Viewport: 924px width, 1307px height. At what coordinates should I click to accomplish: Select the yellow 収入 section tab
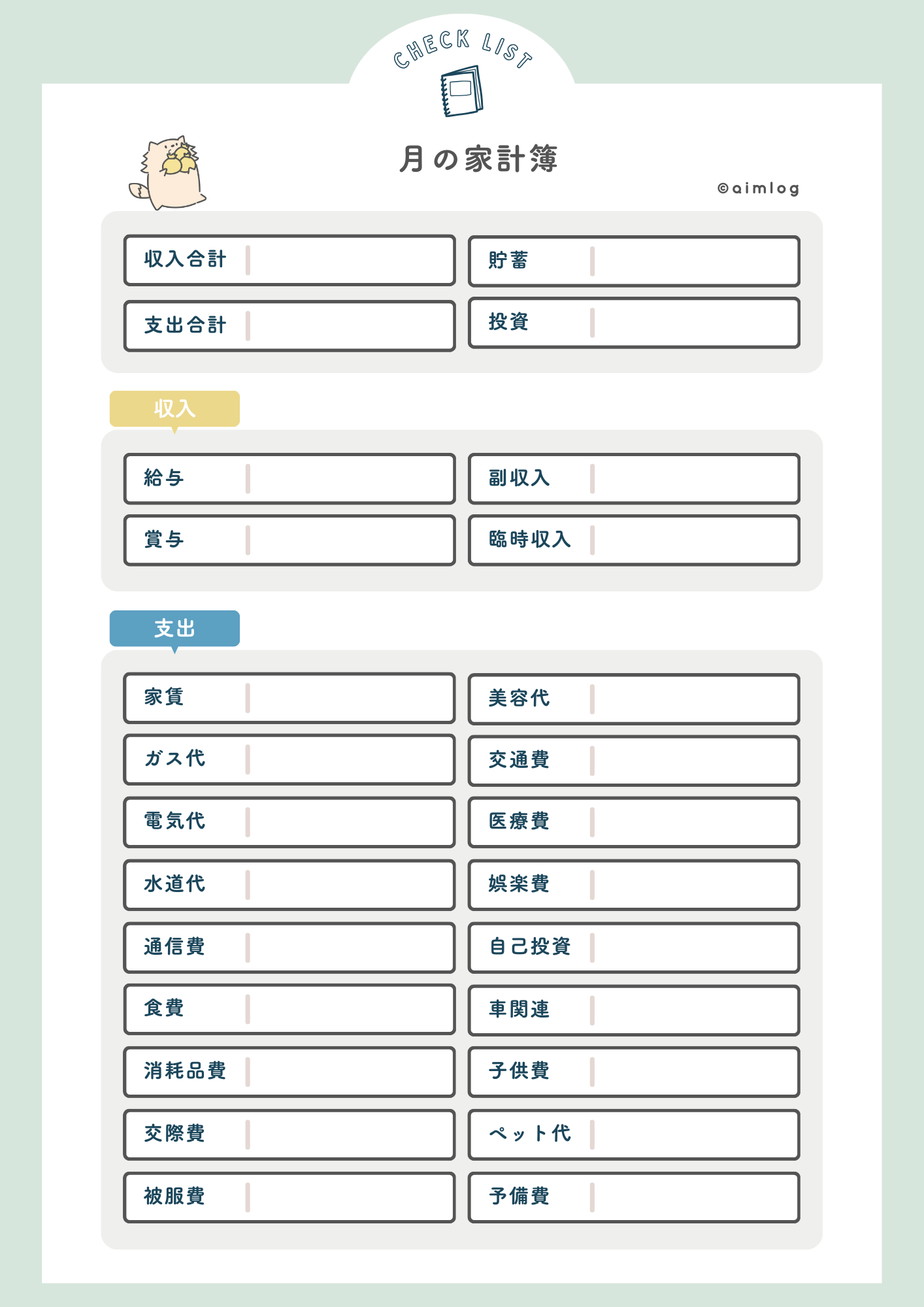[174, 409]
